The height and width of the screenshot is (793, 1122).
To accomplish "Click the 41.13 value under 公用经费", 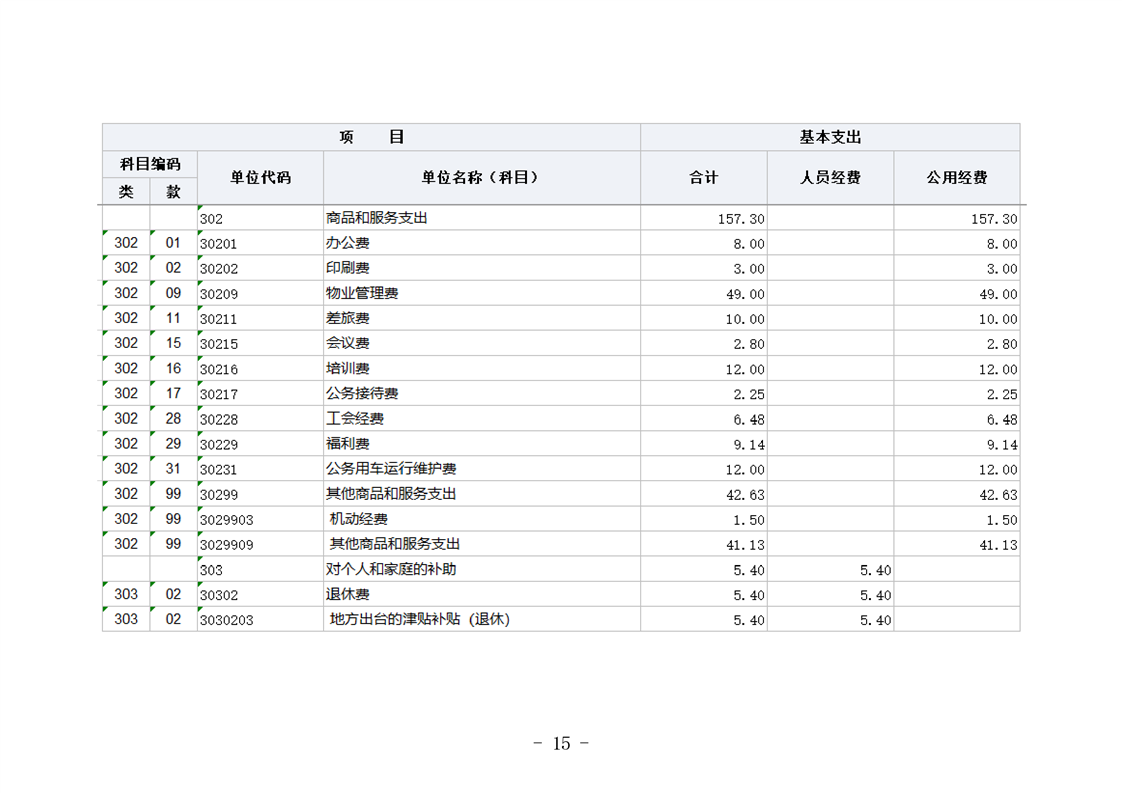I will tap(998, 545).
